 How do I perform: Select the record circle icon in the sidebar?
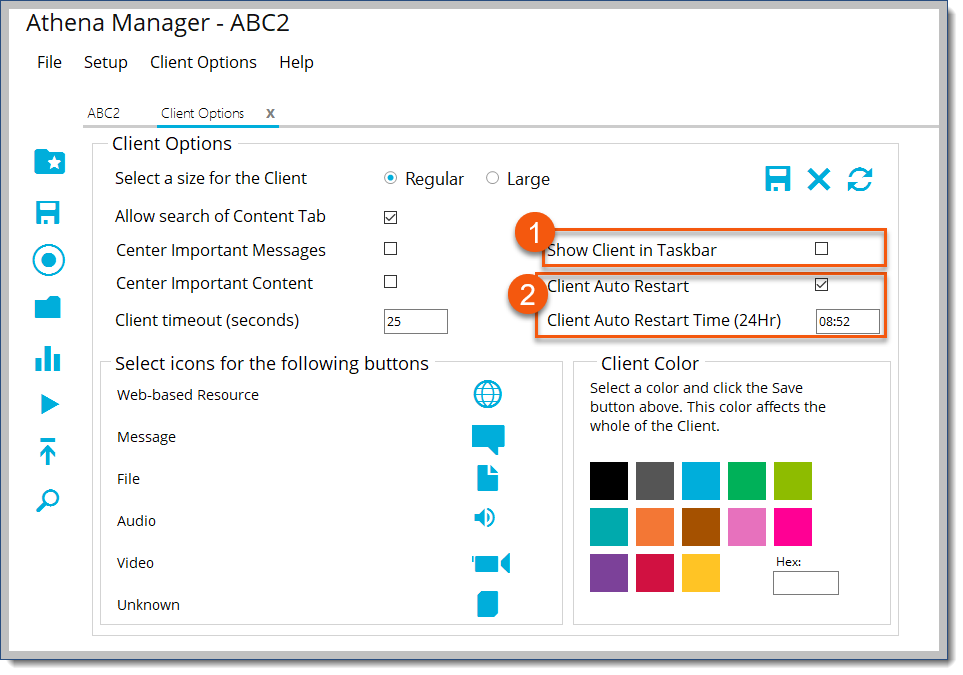pos(49,260)
